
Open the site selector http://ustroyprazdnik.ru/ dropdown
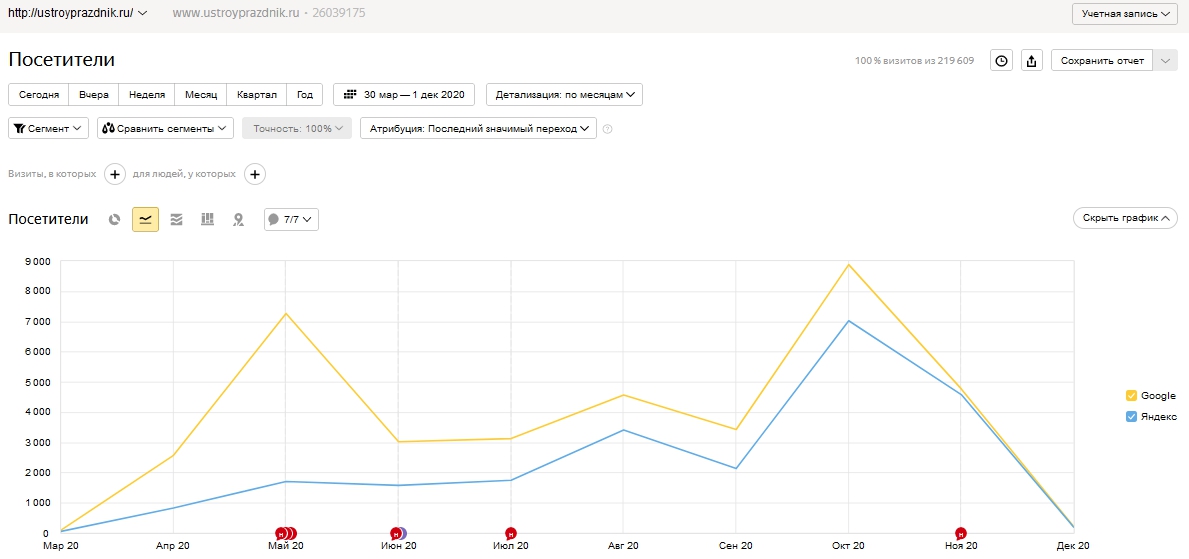coord(77,13)
